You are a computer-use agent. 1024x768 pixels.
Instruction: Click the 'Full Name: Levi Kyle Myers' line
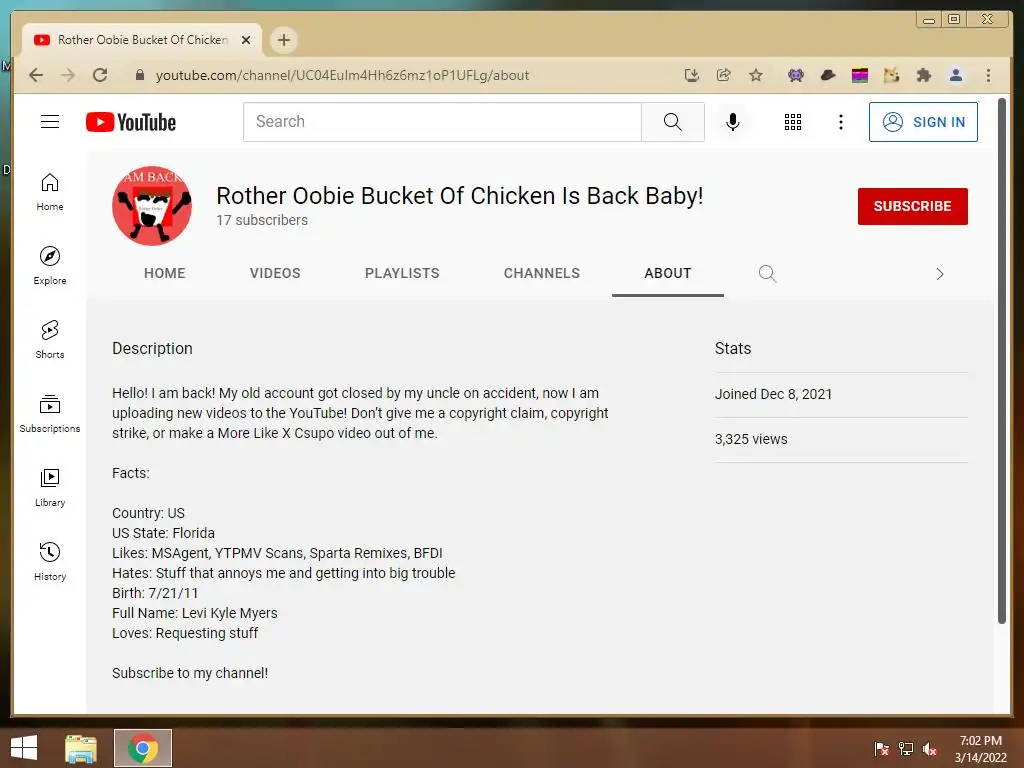195,613
